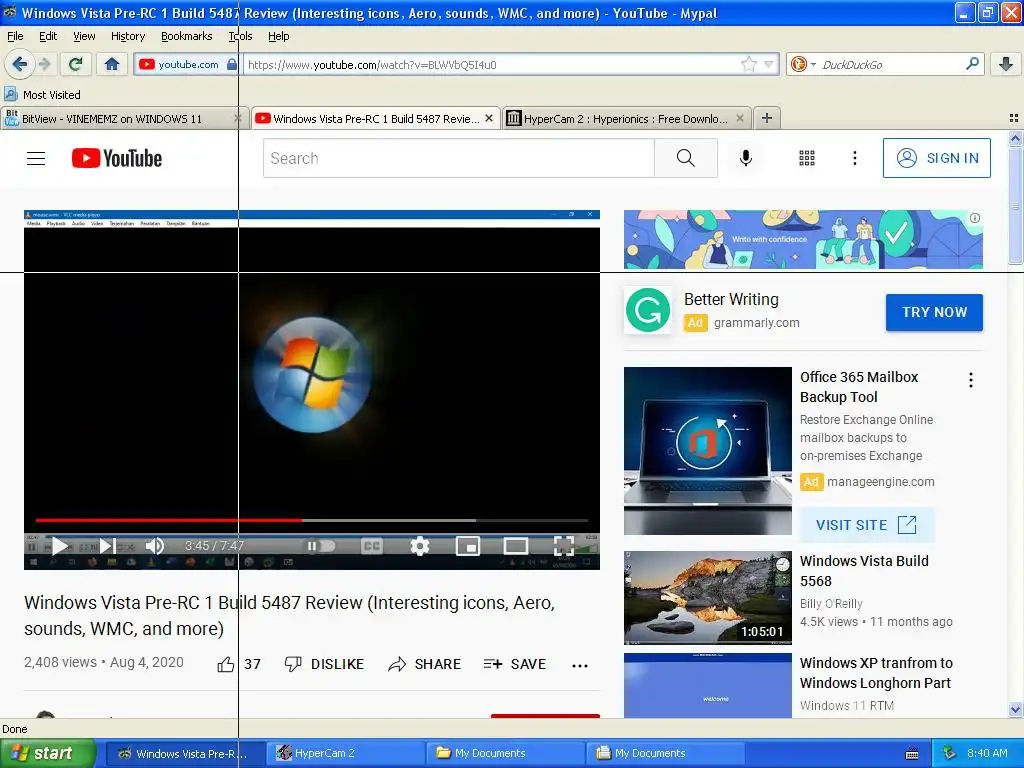Open the browser Home icon
This screenshot has width=1024, height=768.
tap(112, 64)
